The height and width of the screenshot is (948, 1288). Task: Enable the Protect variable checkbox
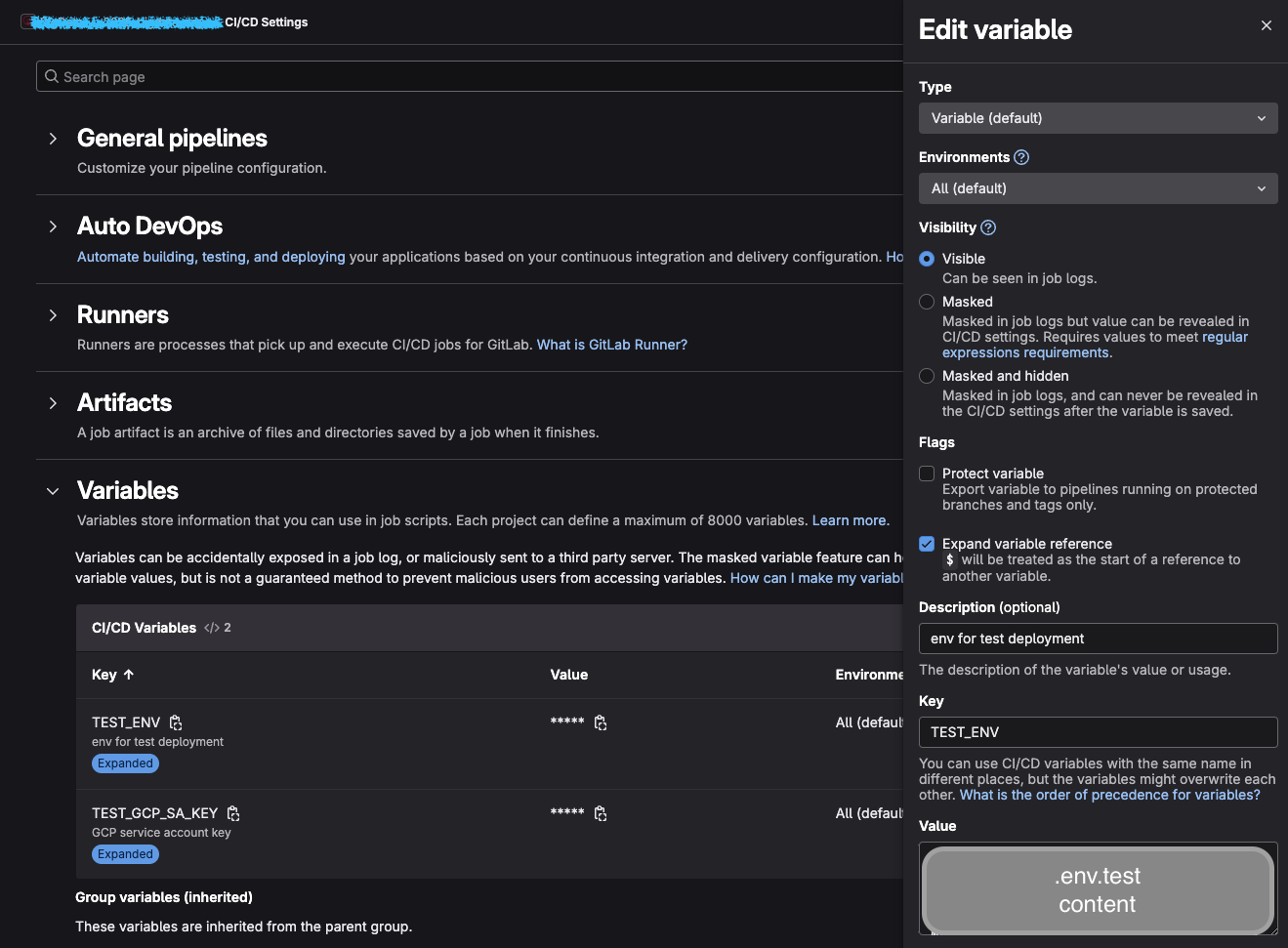pyautogui.click(x=927, y=474)
